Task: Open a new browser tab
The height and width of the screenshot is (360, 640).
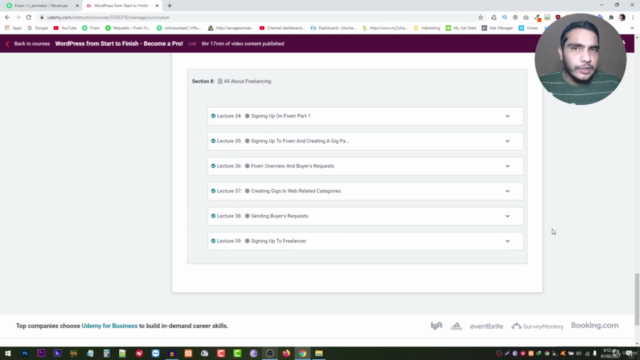Action: pyautogui.click(x=169, y=6)
